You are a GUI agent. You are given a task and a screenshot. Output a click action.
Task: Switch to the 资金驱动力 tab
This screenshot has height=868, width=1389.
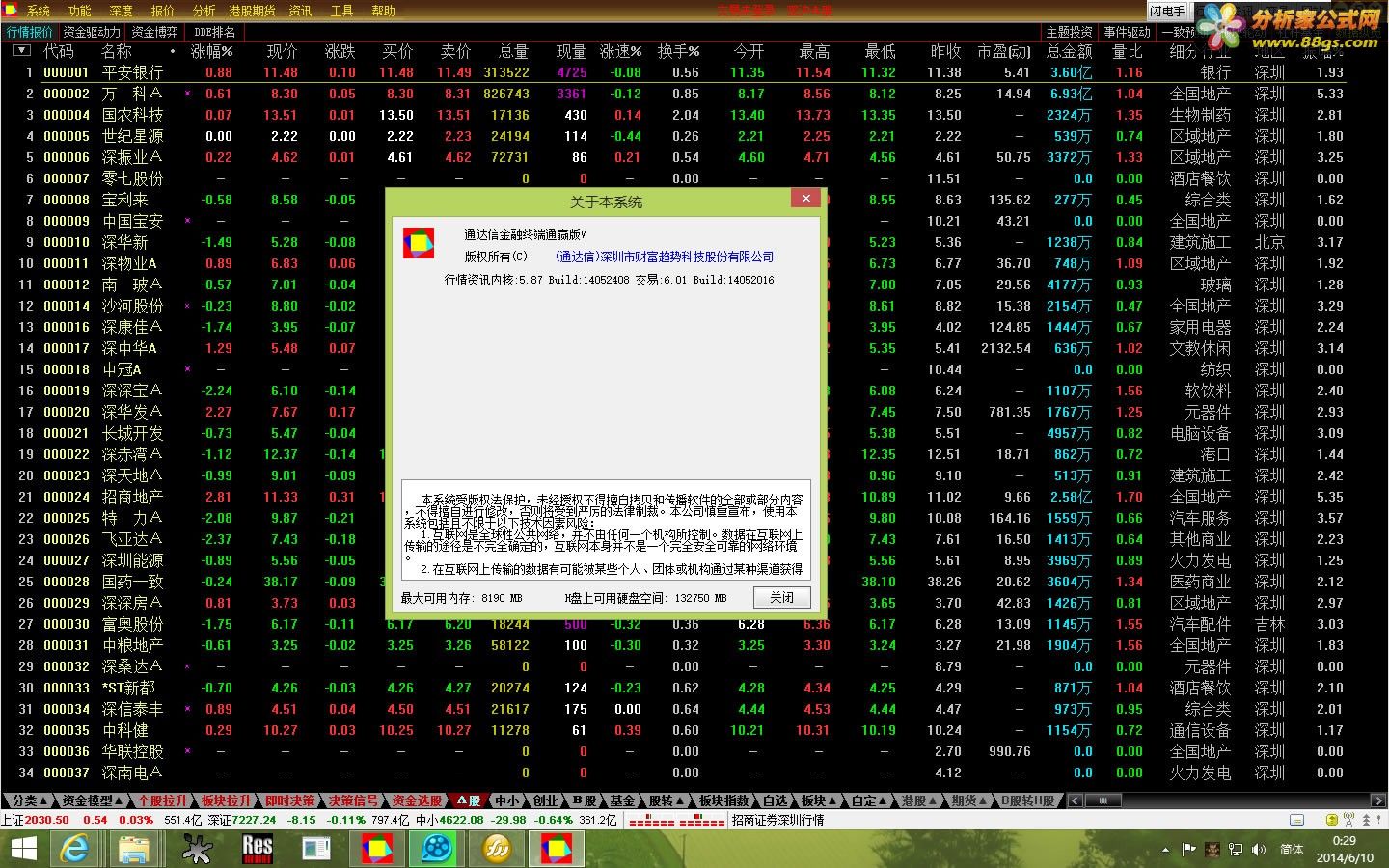(92, 32)
